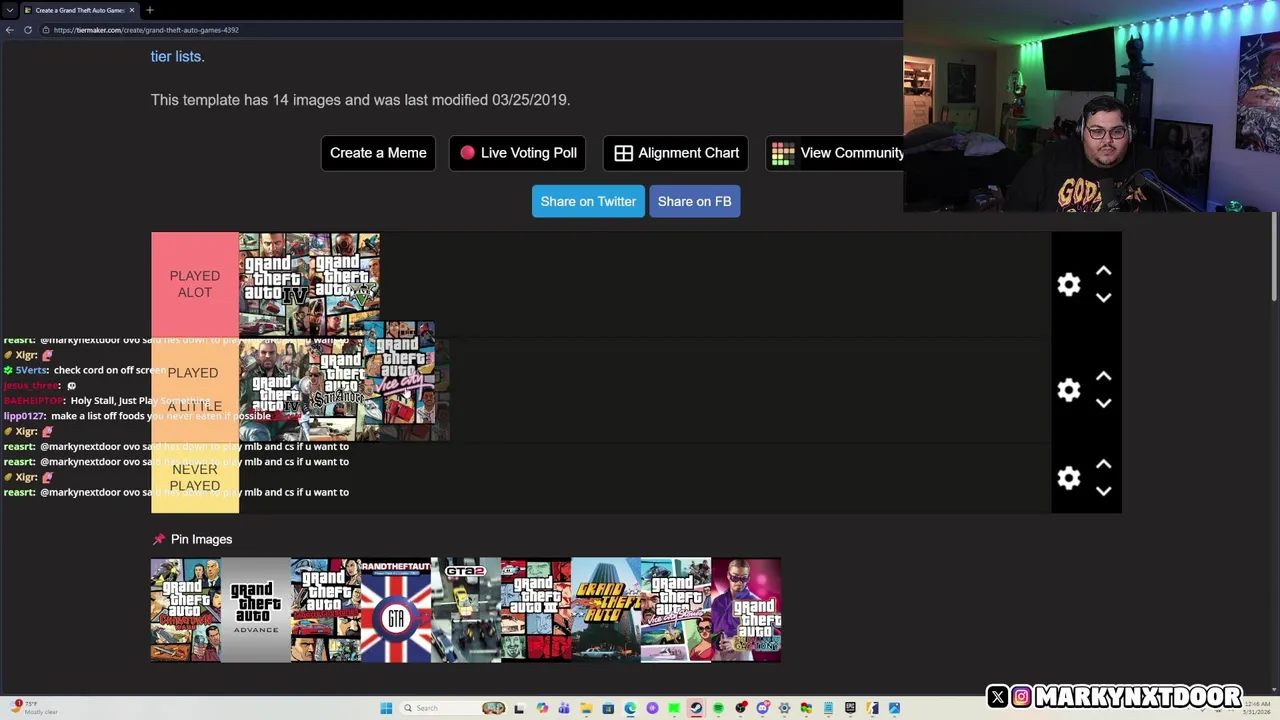
Task: Switch to the Grand Theft Auto Games tab
Action: coord(78,10)
